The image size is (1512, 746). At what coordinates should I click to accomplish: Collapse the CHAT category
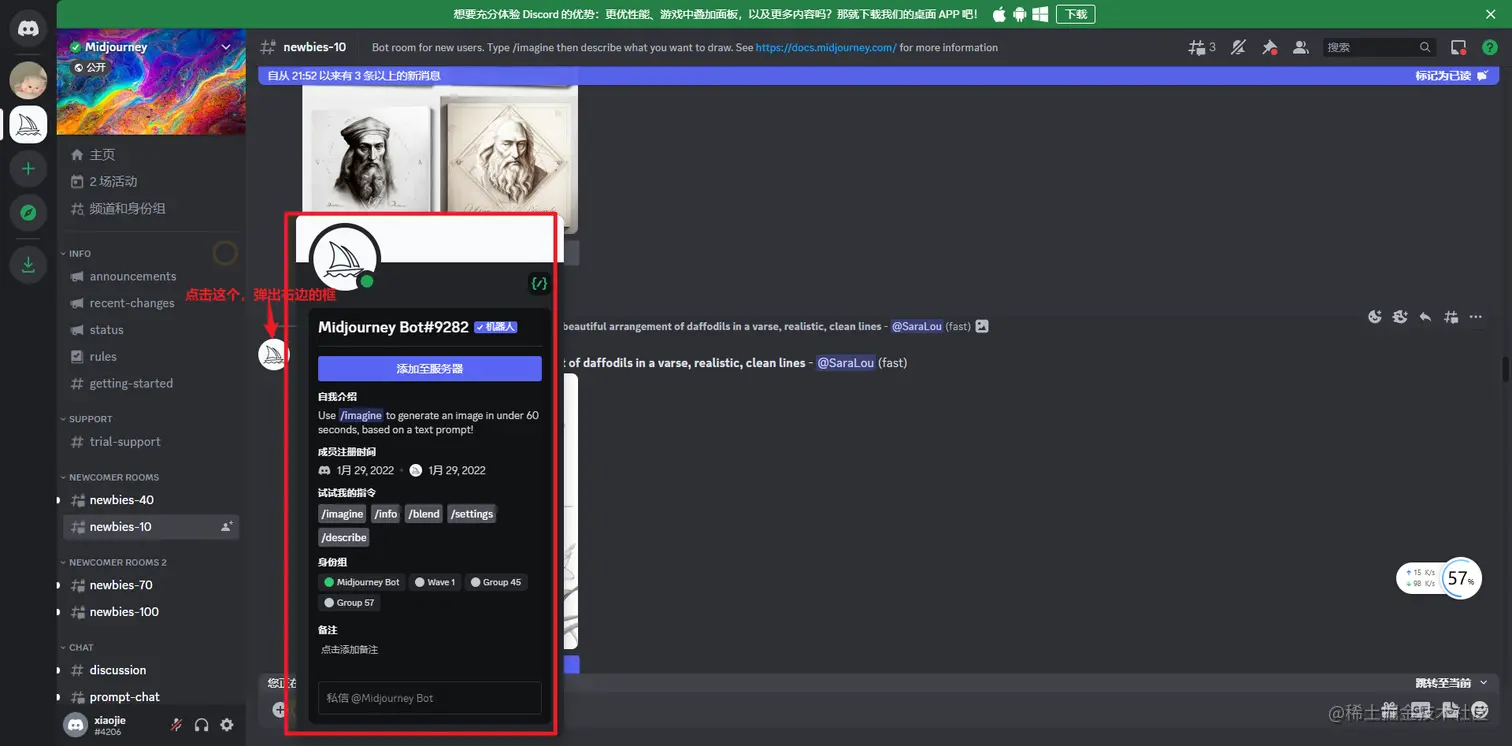point(81,647)
